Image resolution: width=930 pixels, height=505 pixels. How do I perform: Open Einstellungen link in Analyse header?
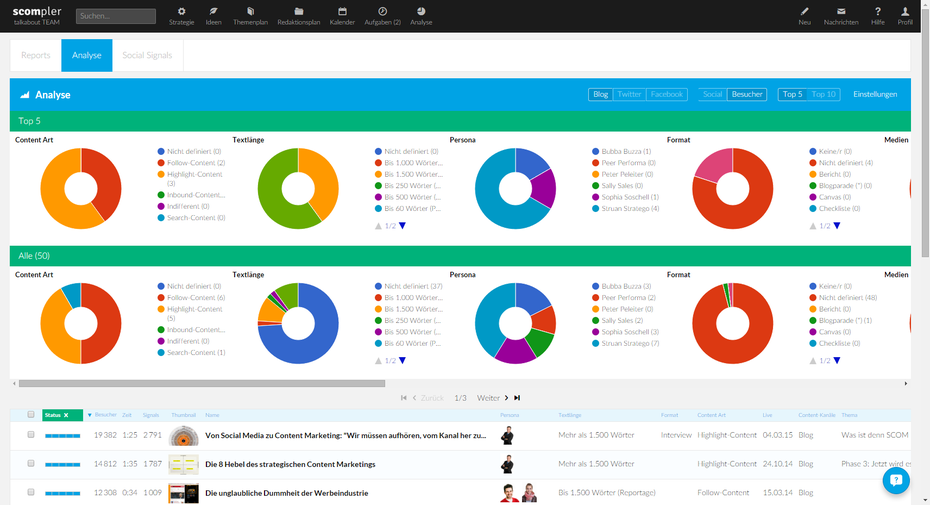(875, 94)
